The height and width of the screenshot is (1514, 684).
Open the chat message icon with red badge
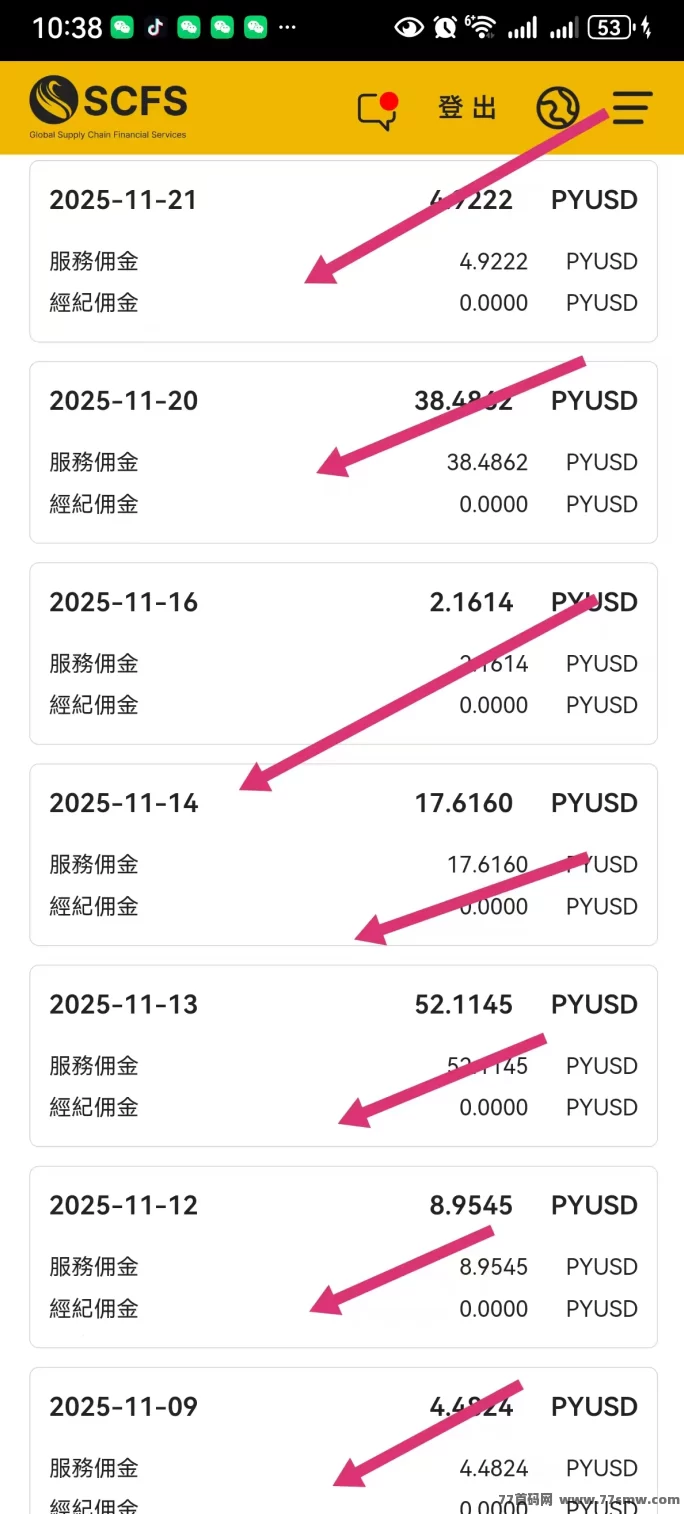(378, 108)
